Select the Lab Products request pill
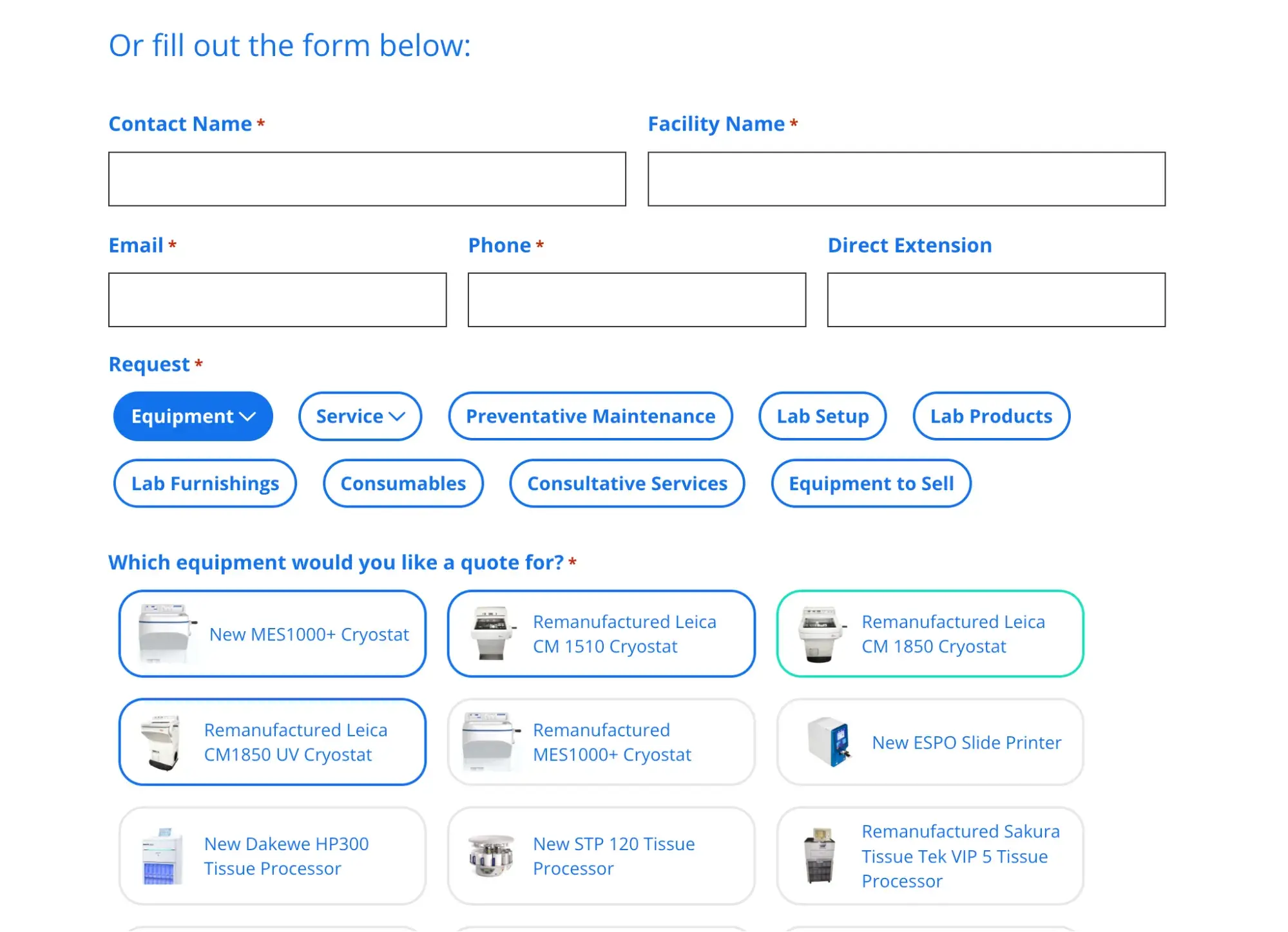The image size is (1288, 932). pos(991,416)
